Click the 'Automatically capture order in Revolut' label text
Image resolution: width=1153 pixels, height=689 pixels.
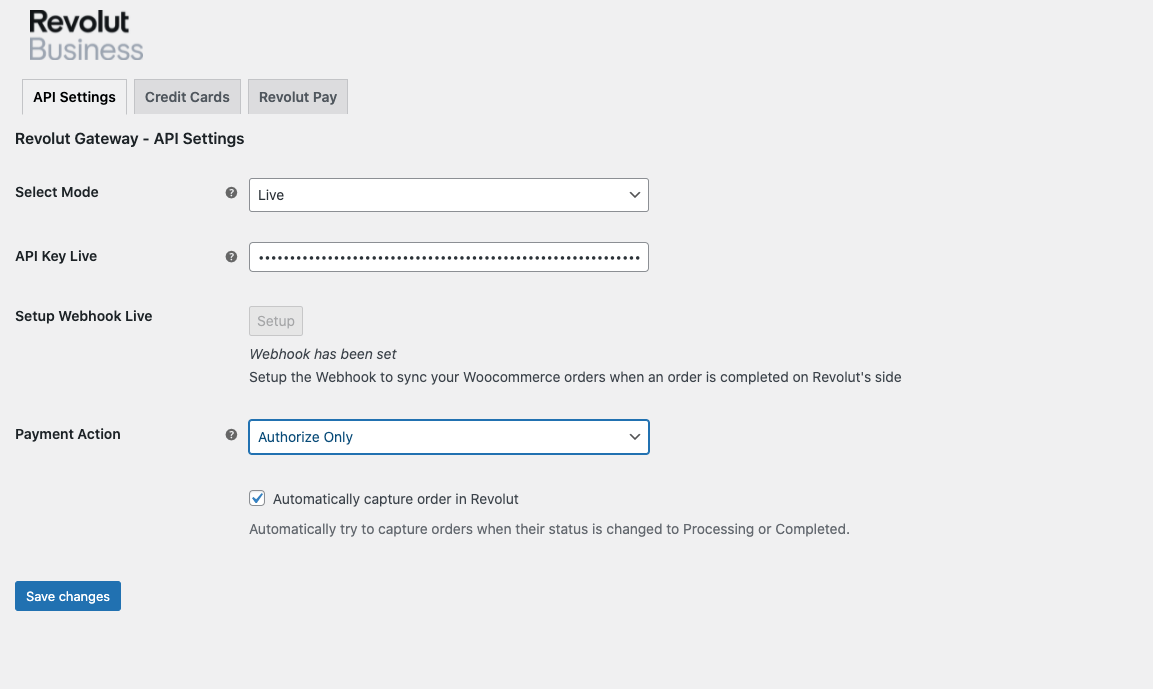pos(395,499)
